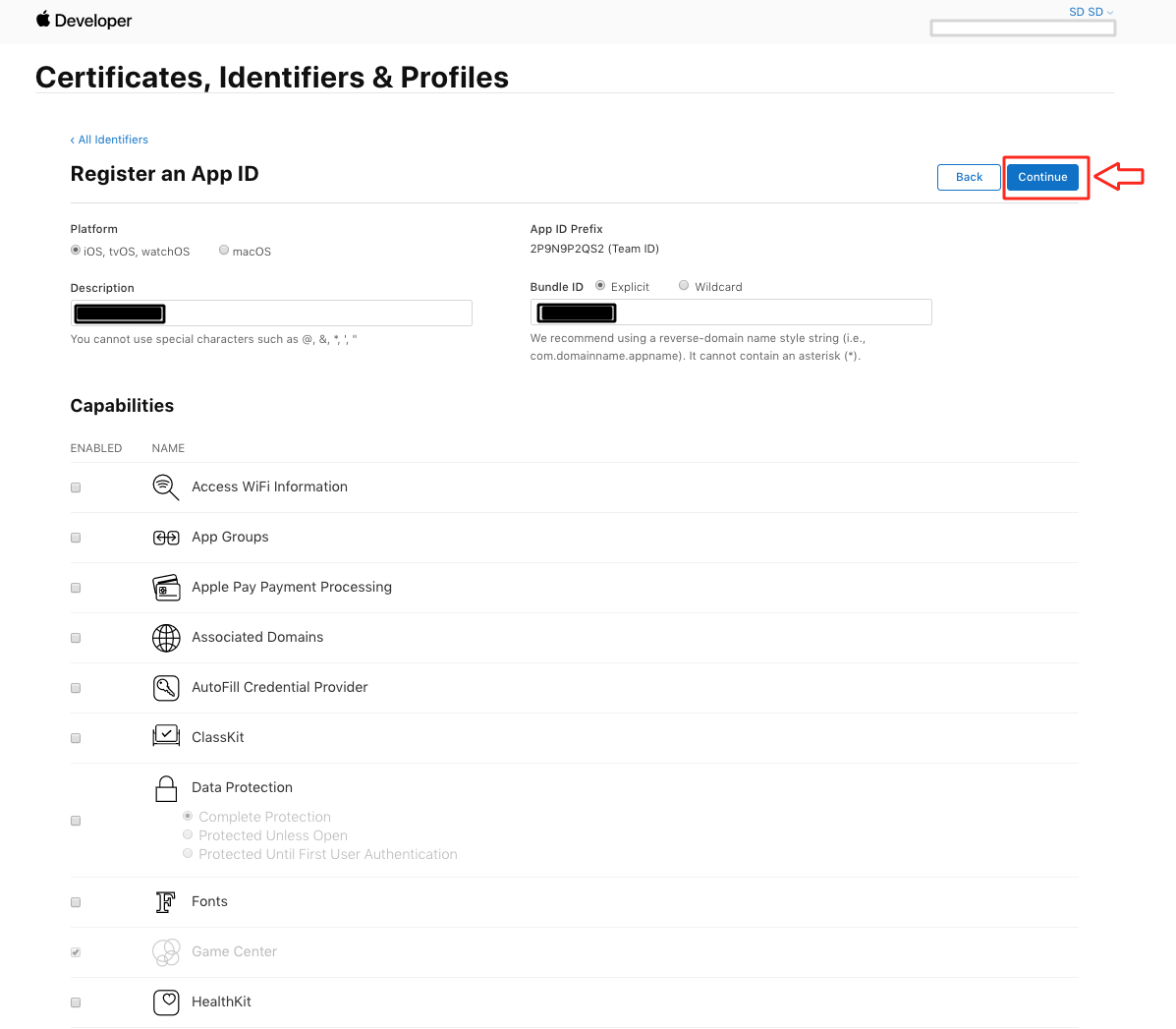Click the Back button
This screenshot has height=1029, width=1176.
(x=969, y=177)
